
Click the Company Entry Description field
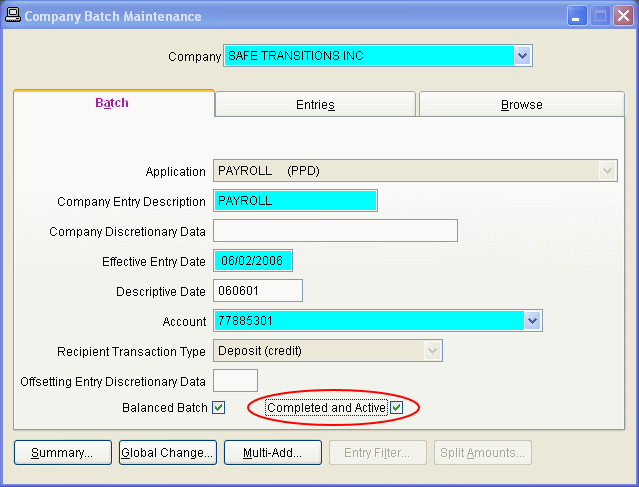click(295, 201)
